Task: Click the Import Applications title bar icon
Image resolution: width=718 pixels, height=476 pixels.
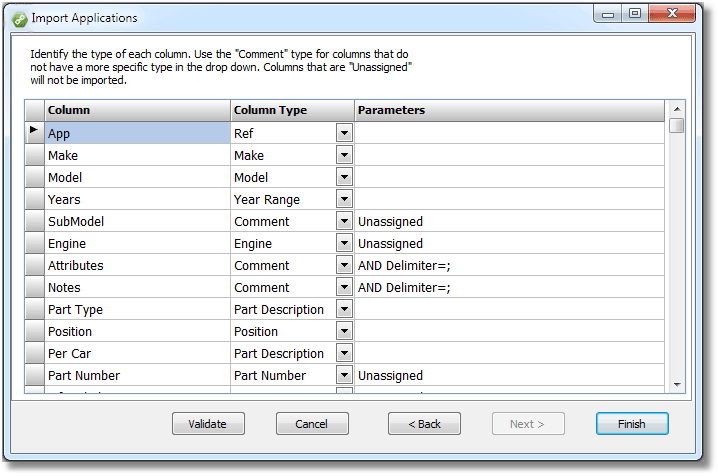Action: click(x=19, y=18)
